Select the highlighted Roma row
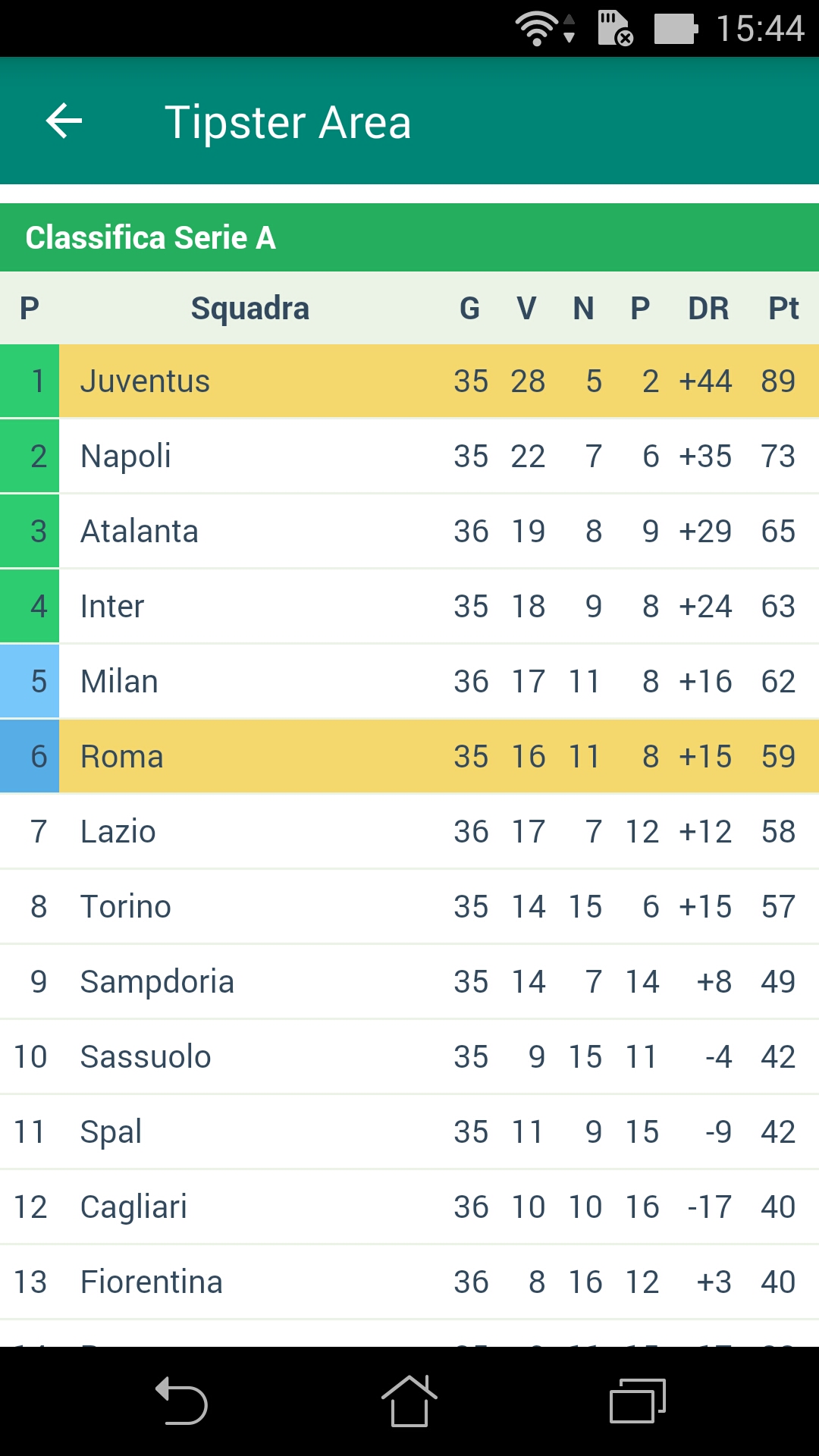 [x=409, y=756]
